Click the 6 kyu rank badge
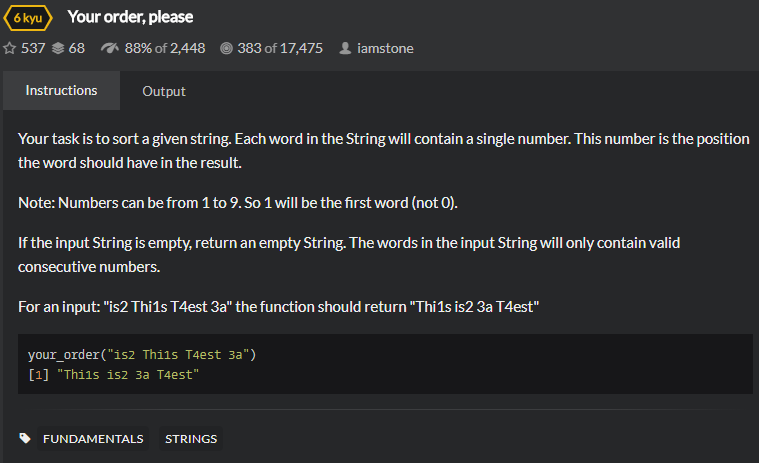The height and width of the screenshot is (463, 759). 31,17
